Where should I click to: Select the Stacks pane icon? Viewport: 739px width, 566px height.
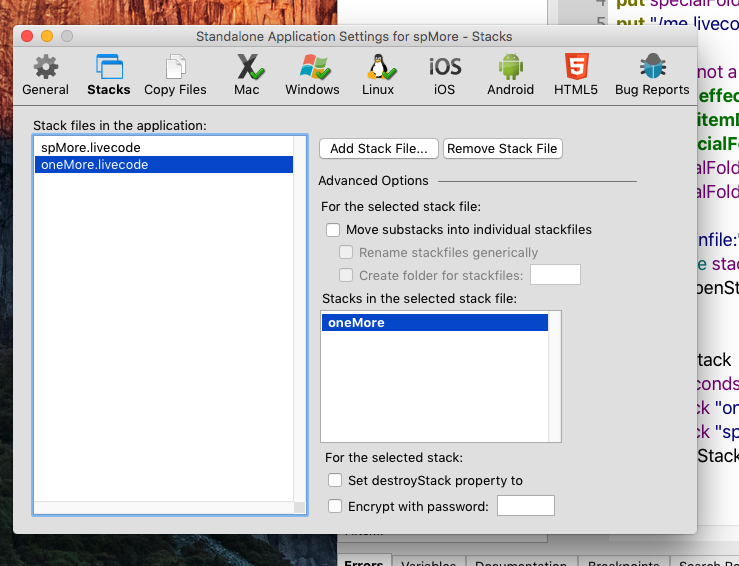pyautogui.click(x=109, y=75)
